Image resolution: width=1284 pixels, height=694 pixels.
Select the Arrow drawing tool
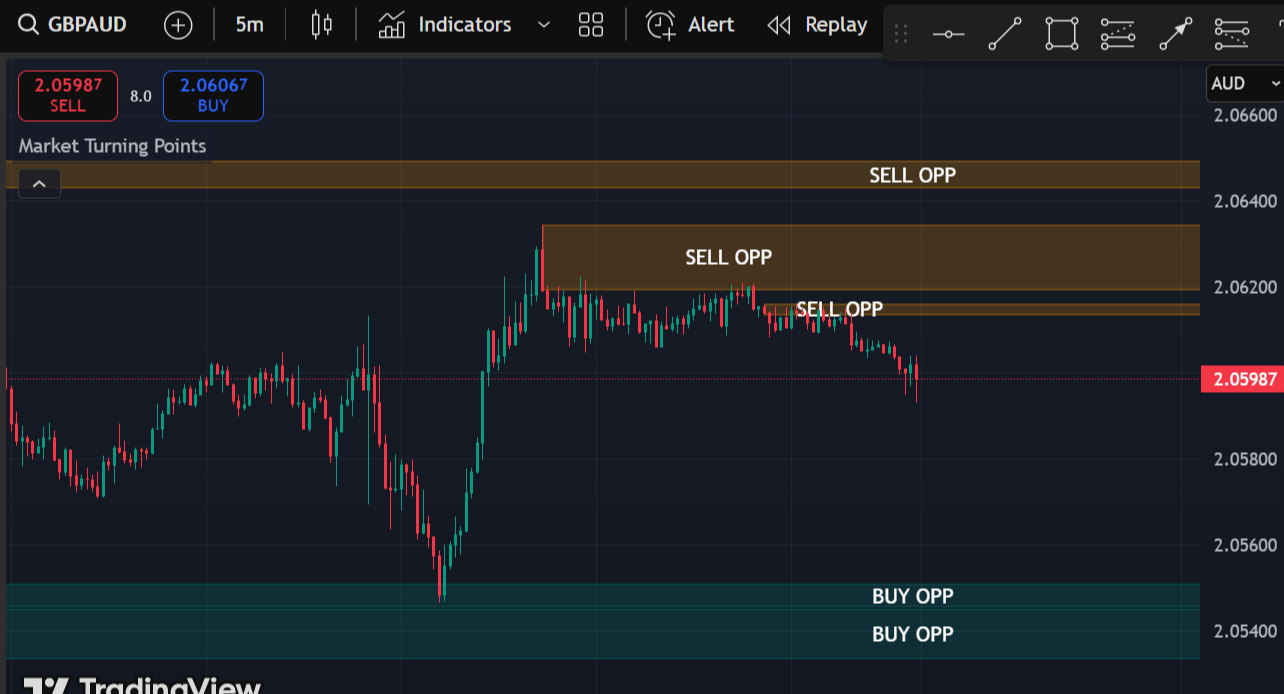coord(1175,35)
